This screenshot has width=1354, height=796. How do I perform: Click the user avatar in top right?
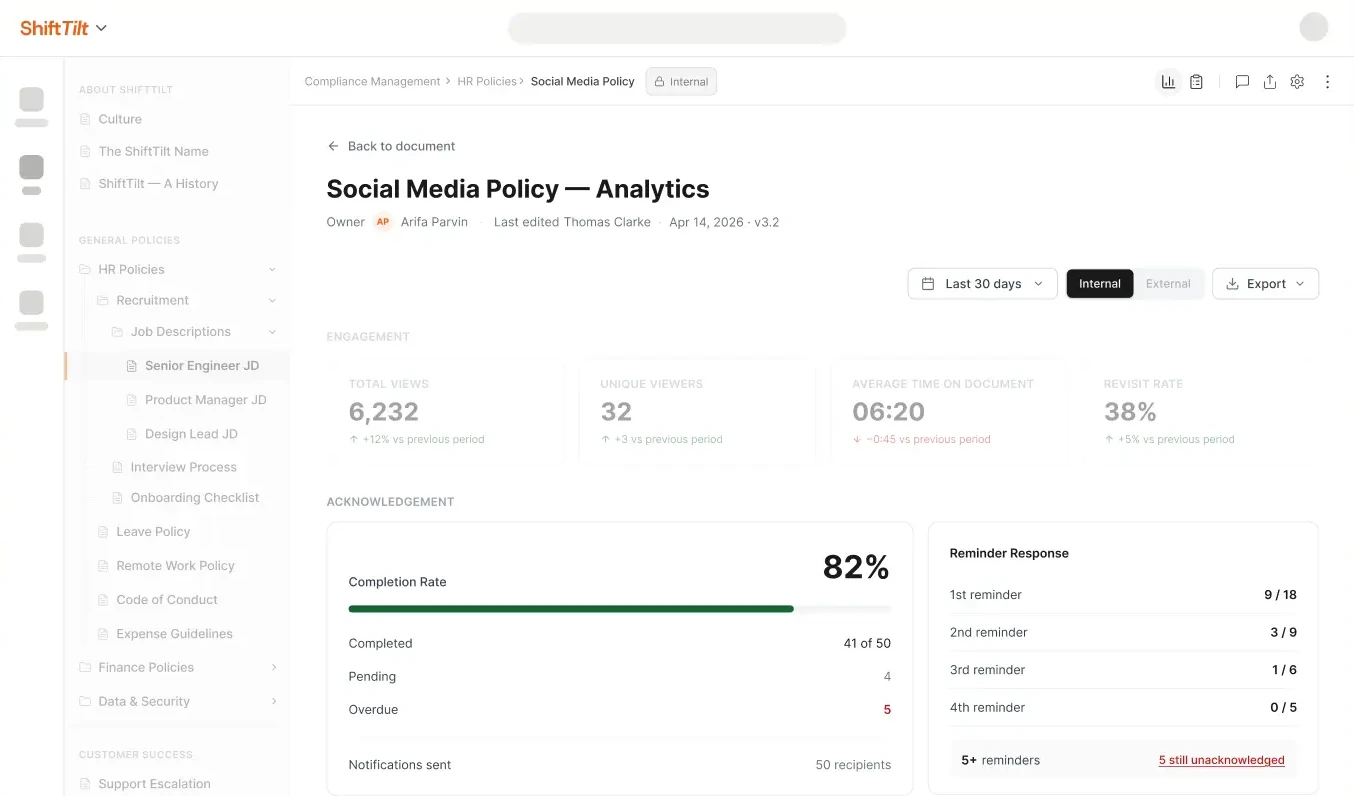pos(1314,27)
